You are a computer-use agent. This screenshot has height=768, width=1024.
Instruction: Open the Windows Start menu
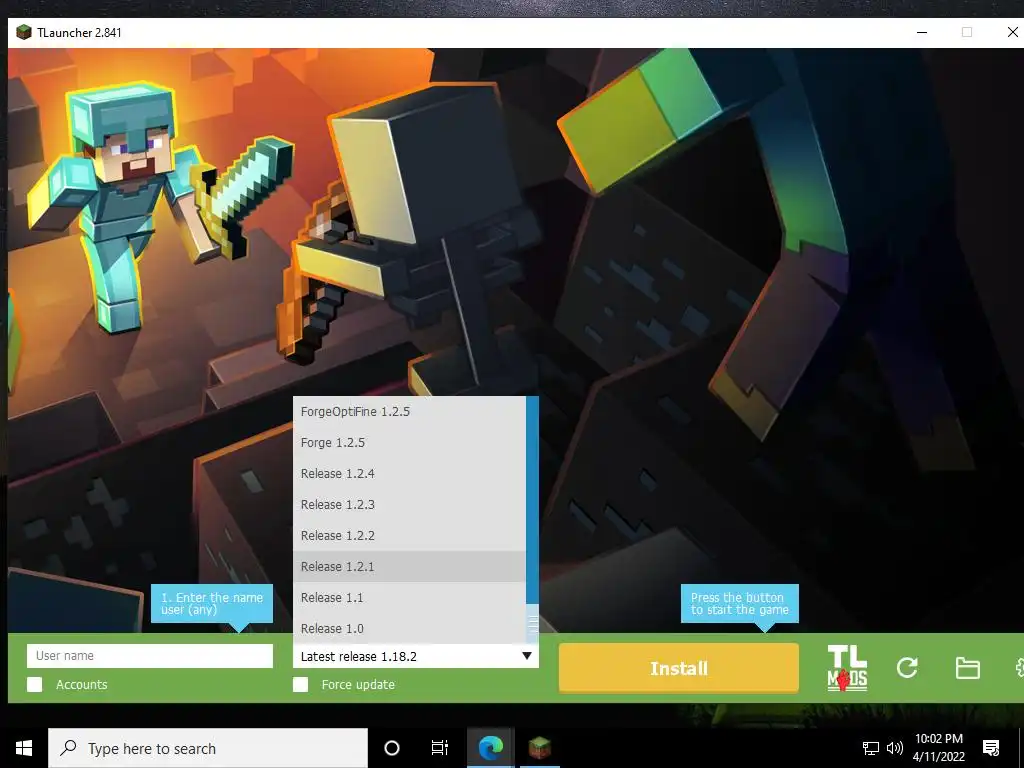pyautogui.click(x=24, y=748)
